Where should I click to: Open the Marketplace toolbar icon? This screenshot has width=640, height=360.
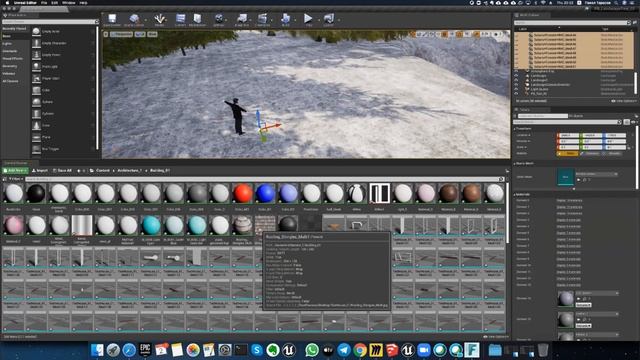coord(198,18)
